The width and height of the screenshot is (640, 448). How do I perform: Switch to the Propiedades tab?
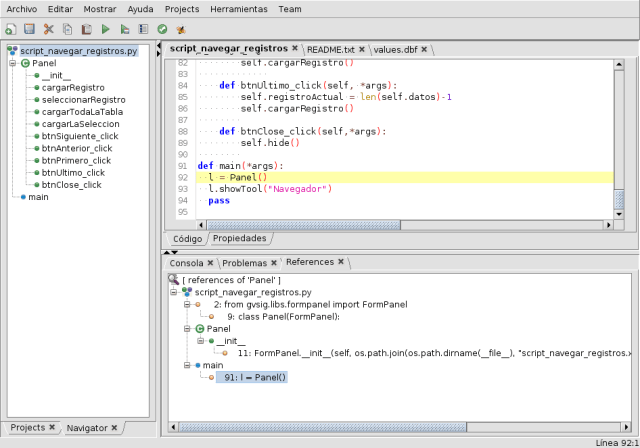tap(240, 239)
